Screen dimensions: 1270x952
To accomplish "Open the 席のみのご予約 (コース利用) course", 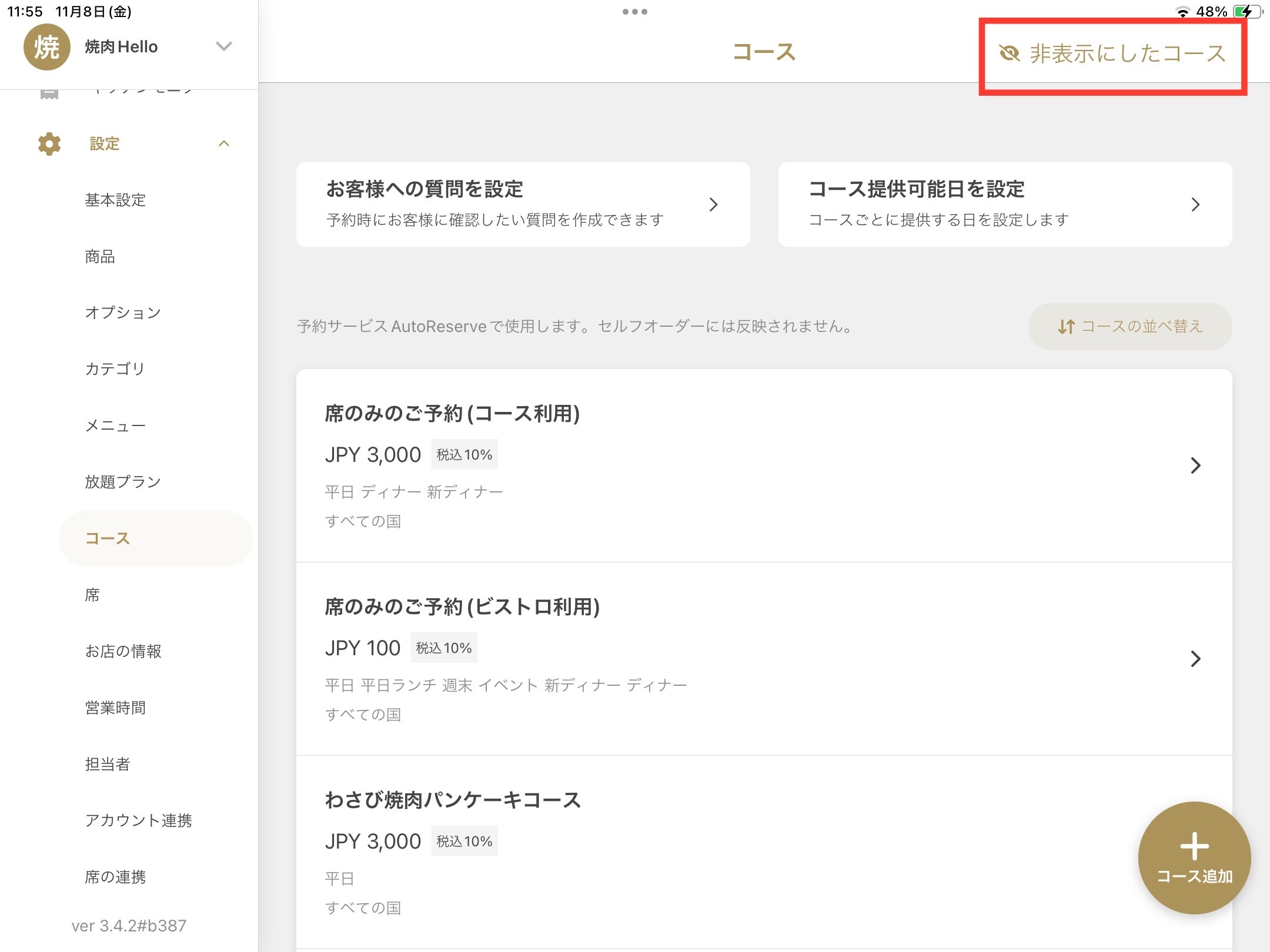I will (764, 465).
